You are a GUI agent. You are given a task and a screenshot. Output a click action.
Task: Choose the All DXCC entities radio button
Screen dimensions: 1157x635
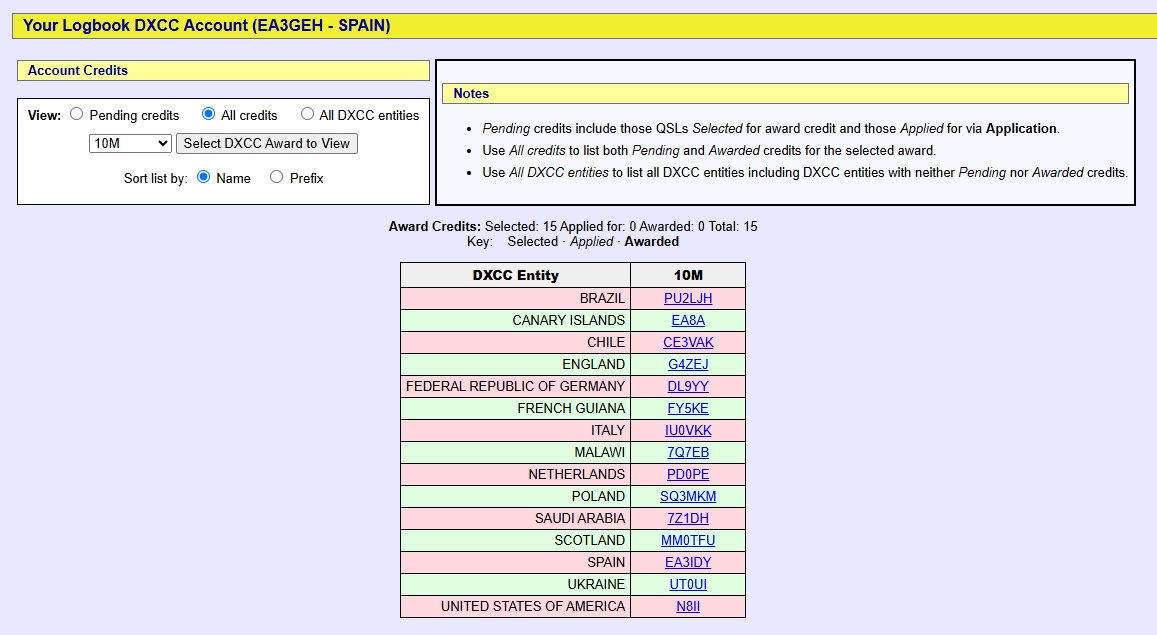(307, 114)
